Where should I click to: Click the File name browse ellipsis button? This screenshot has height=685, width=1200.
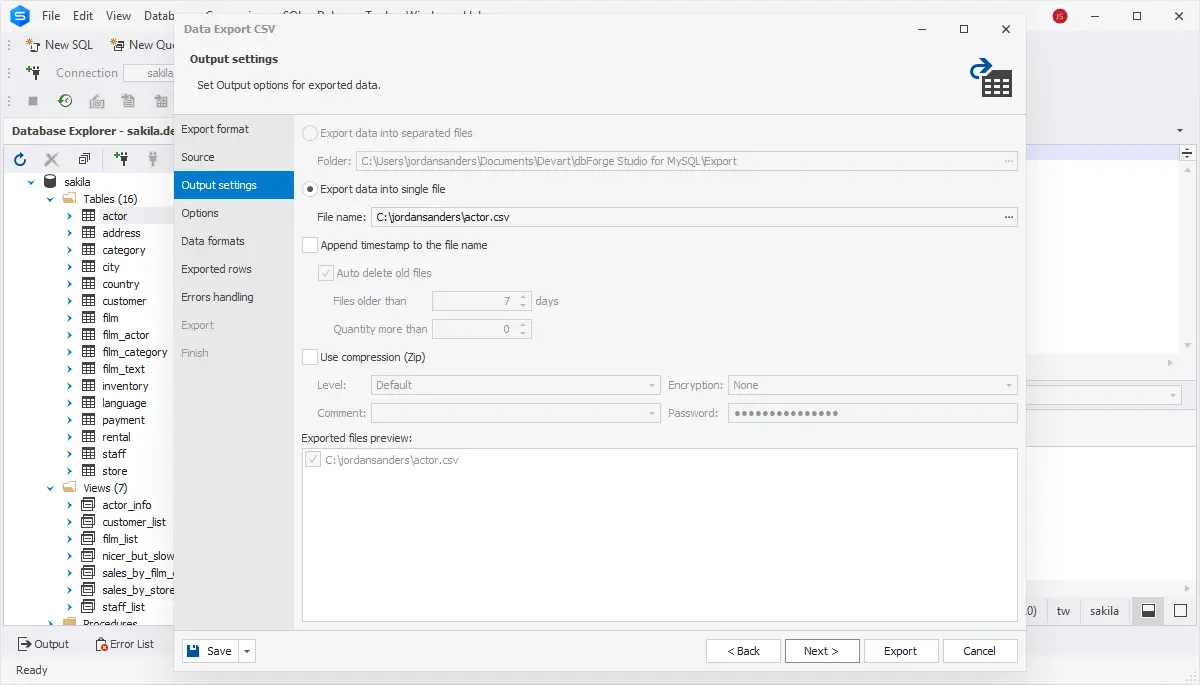[x=1009, y=217]
